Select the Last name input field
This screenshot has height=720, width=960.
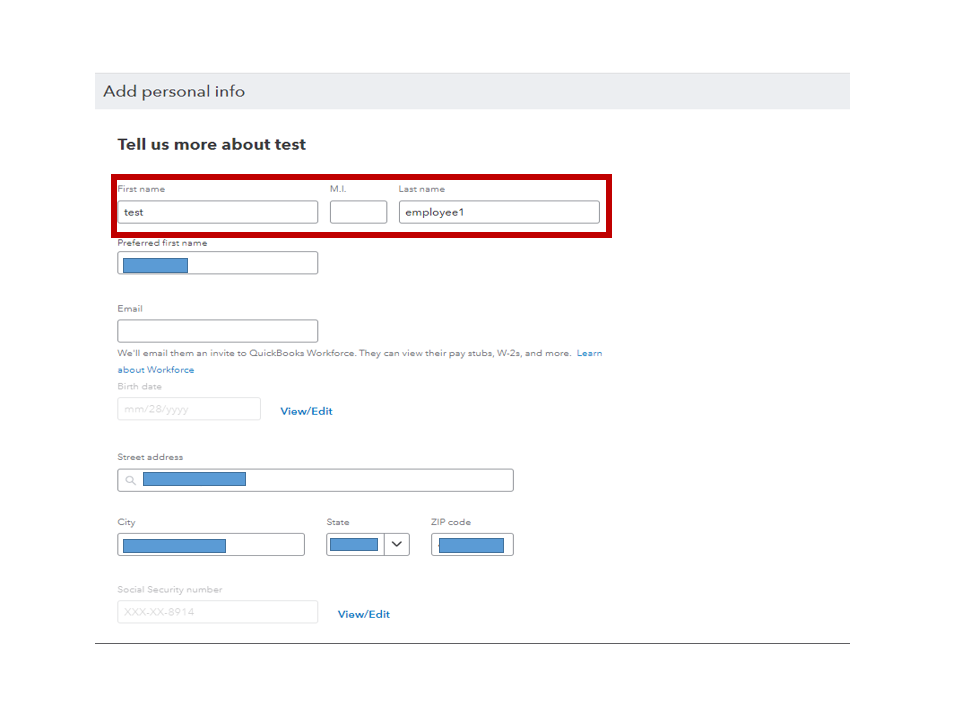pyautogui.click(x=499, y=212)
